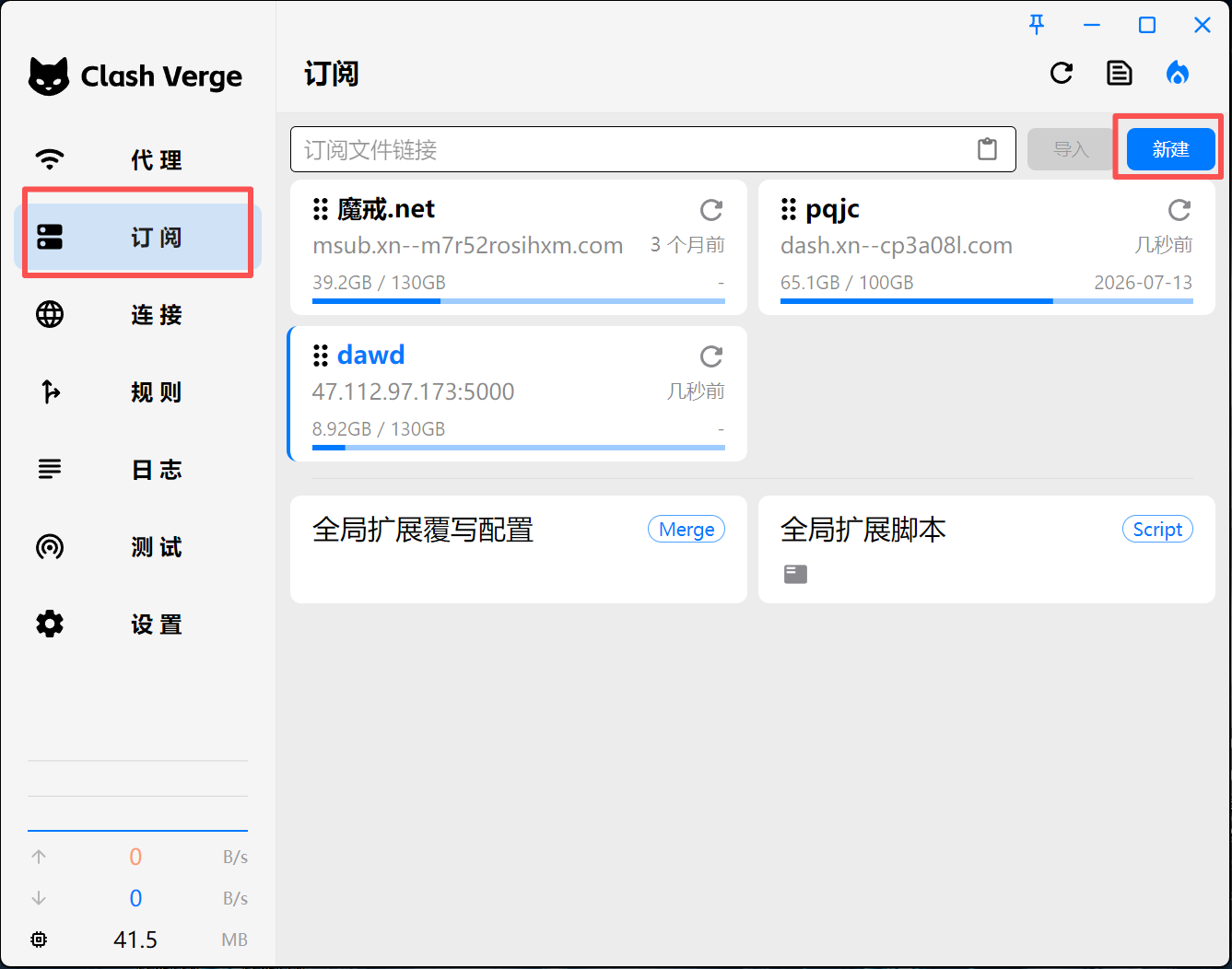Click the pqjc usage progress bar

[x=987, y=301]
